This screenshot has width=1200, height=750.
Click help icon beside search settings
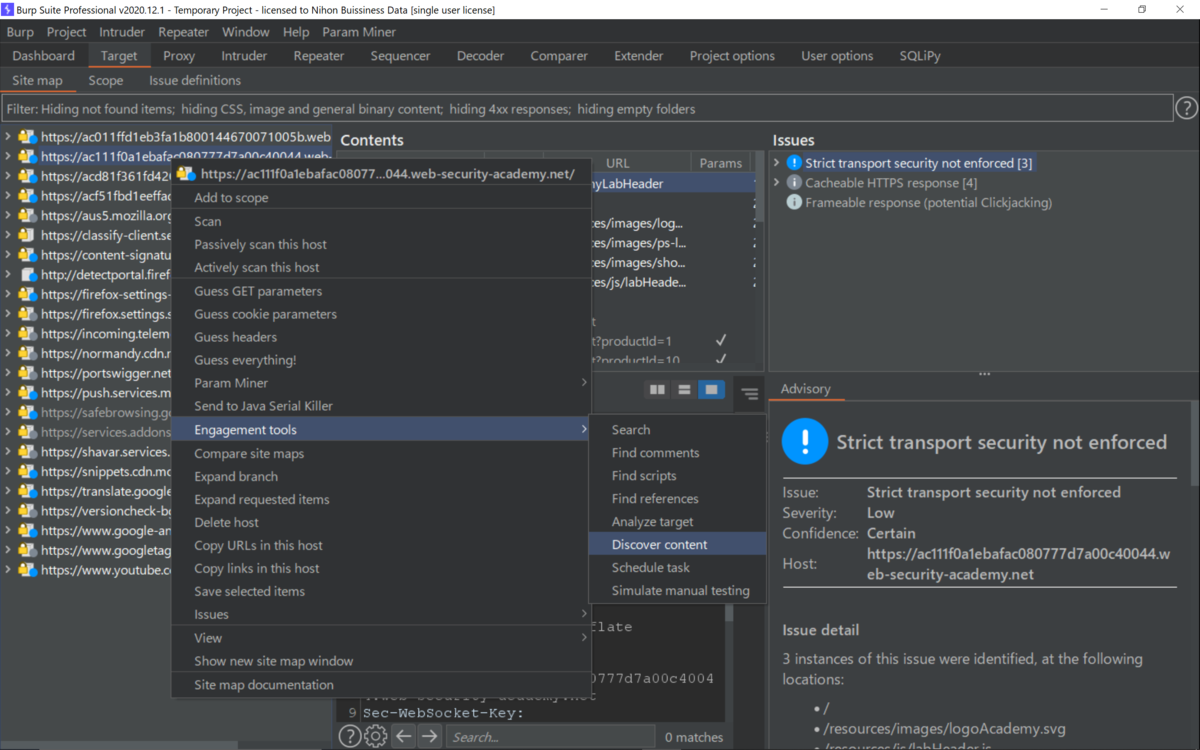point(349,736)
